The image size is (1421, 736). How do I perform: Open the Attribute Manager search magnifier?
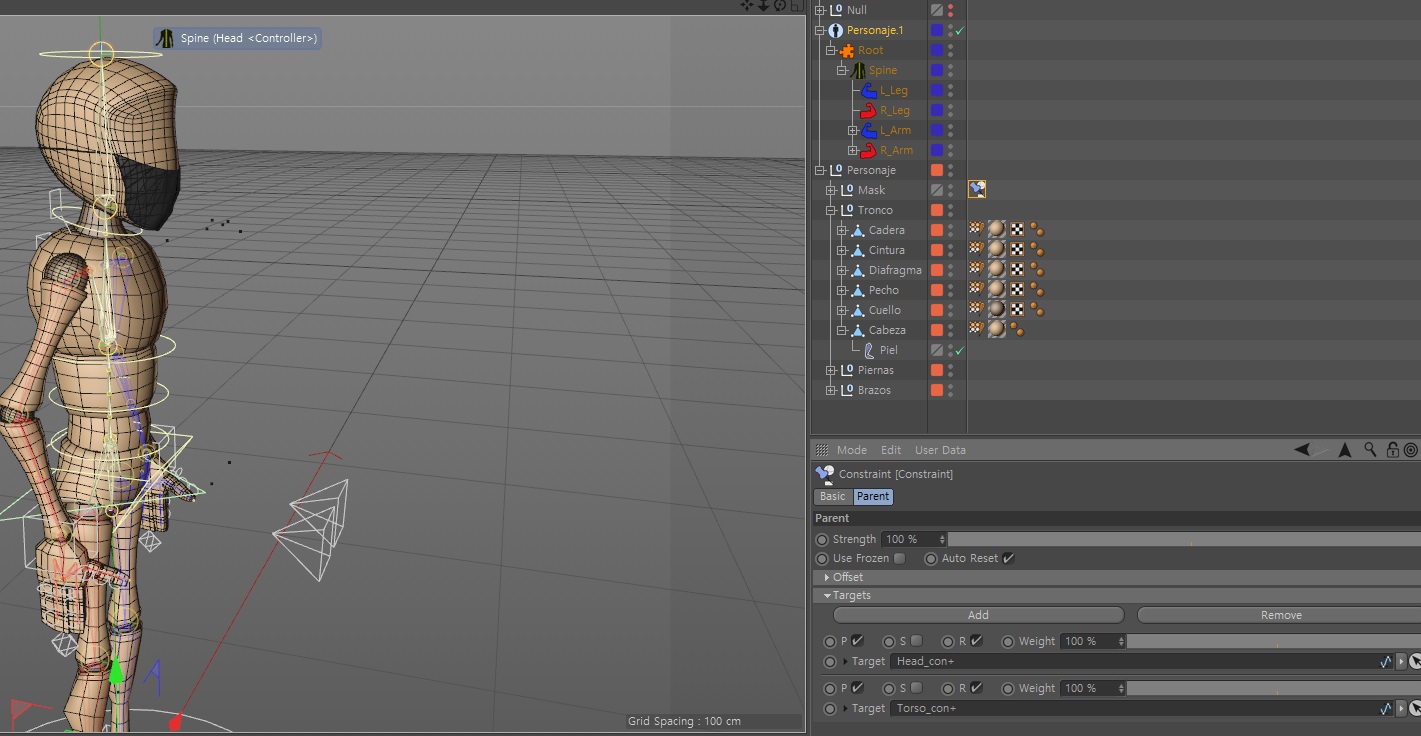(x=1371, y=450)
